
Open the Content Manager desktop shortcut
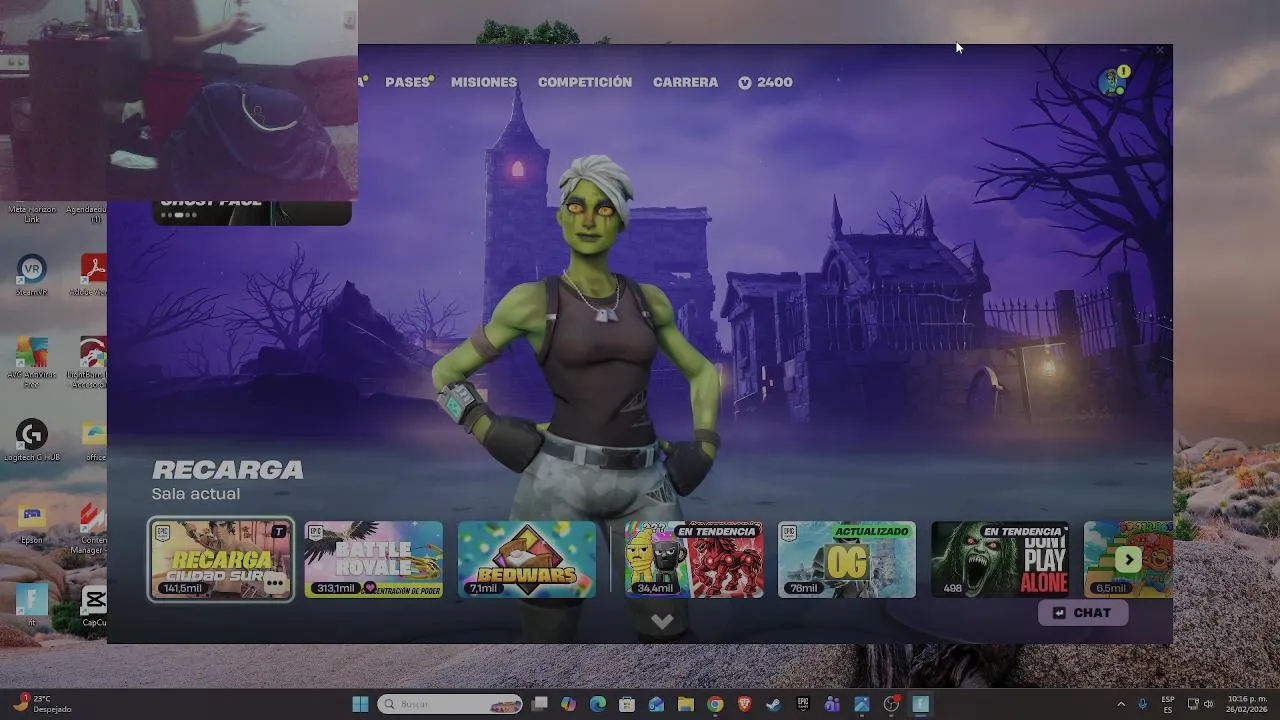tap(94, 527)
